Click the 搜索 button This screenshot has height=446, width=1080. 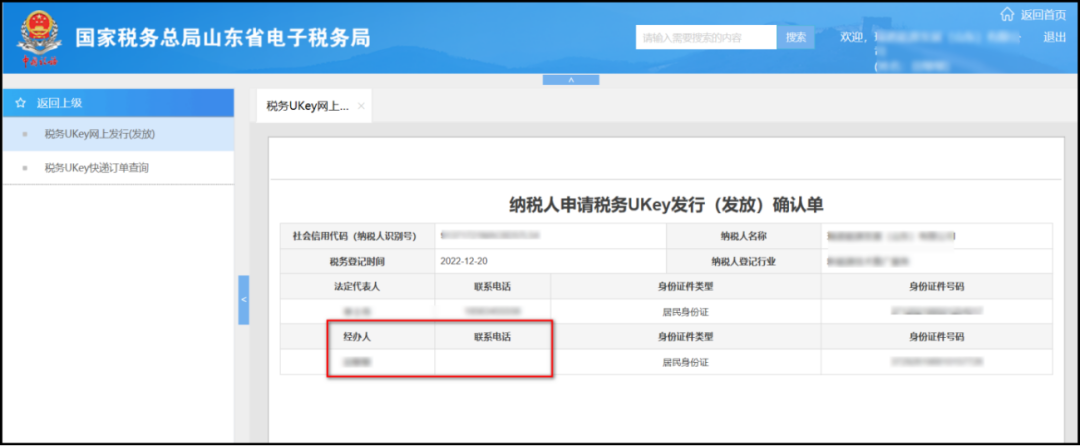point(796,37)
